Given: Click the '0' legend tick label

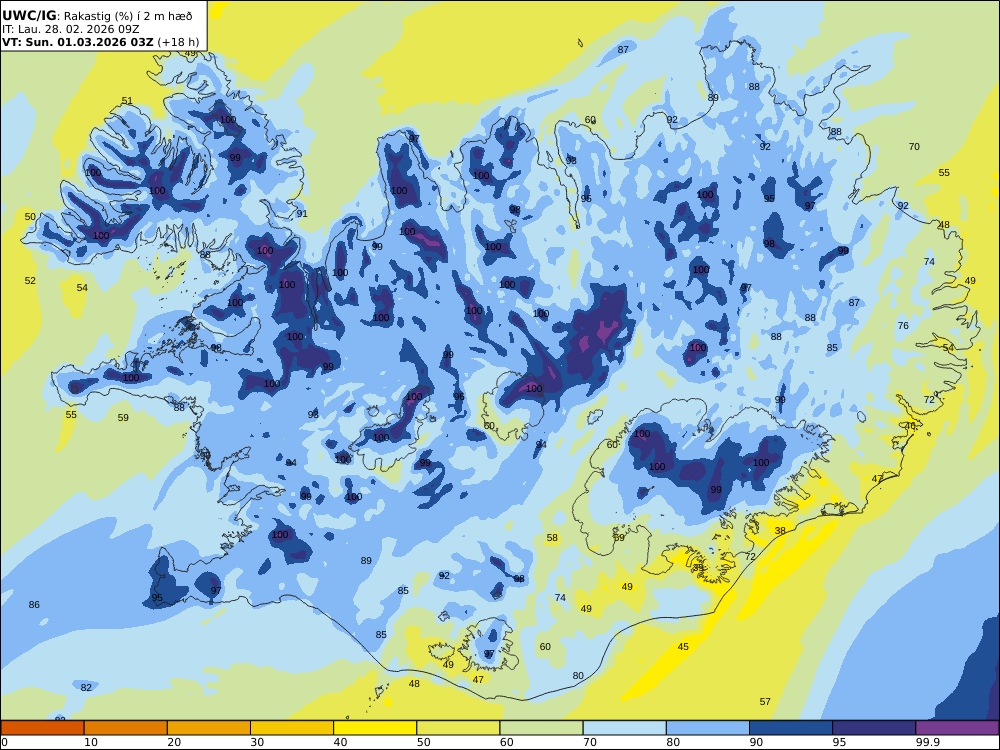Looking at the screenshot, I should click(4, 742).
